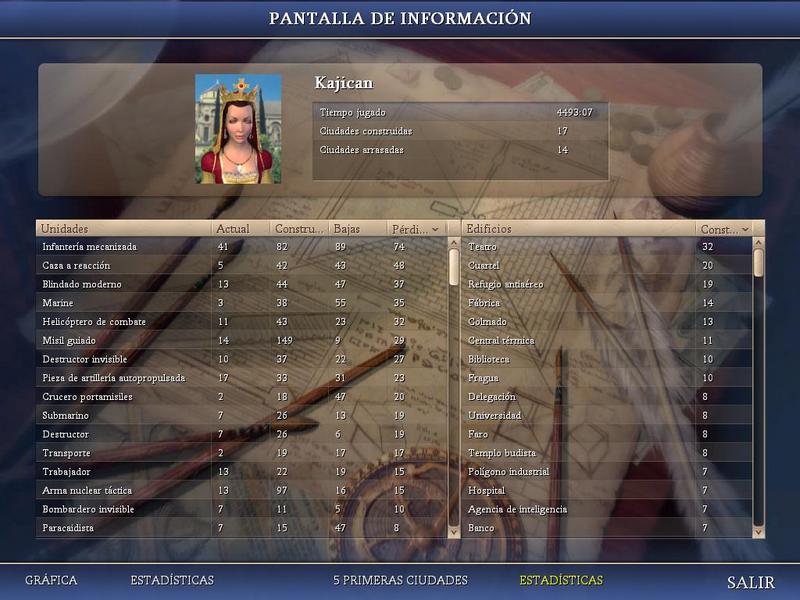Select the Misil guiado row
The height and width of the screenshot is (600, 800).
(x=242, y=340)
